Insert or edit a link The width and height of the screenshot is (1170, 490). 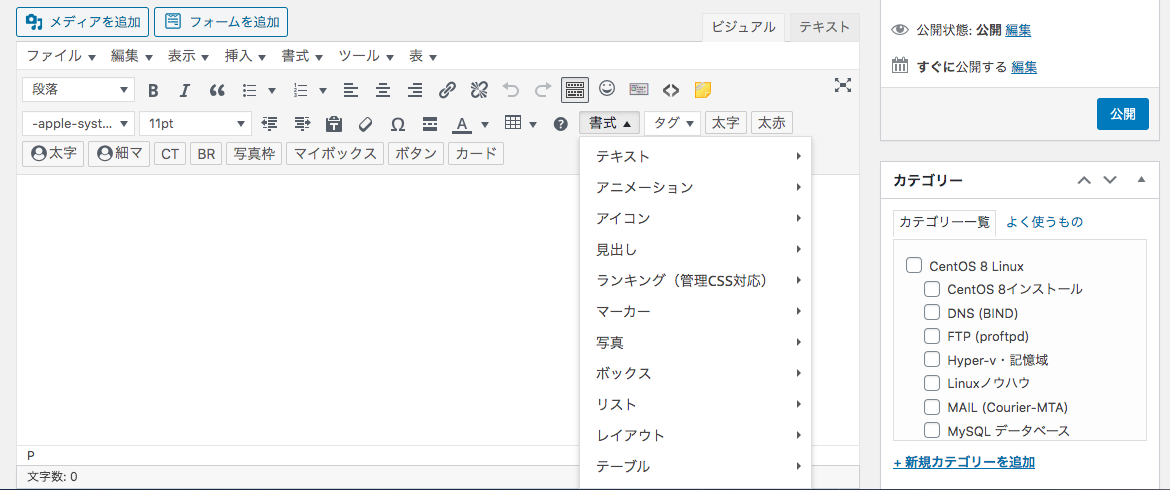point(447,90)
